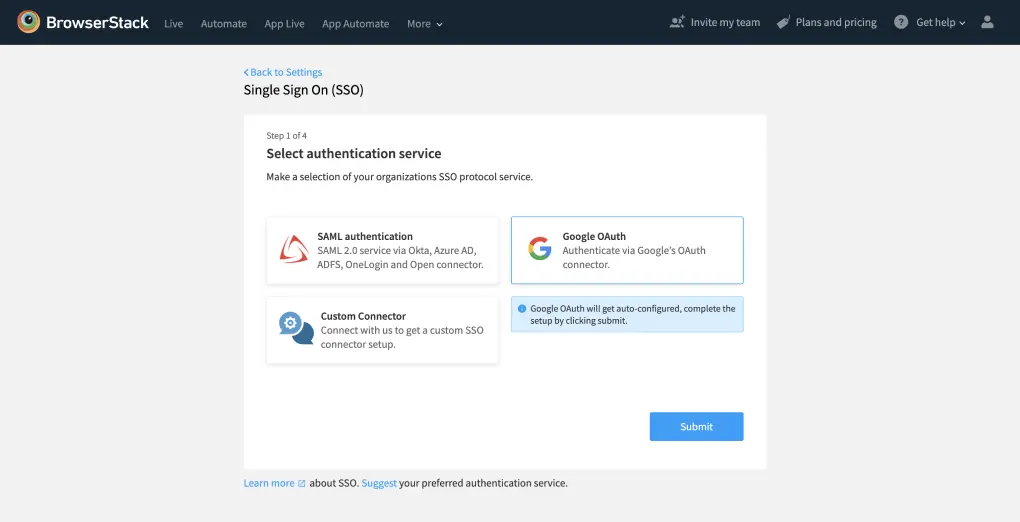The image size is (1020, 522).
Task: Click the Custom Connector gear chat icon
Action: pyautogui.click(x=296, y=328)
